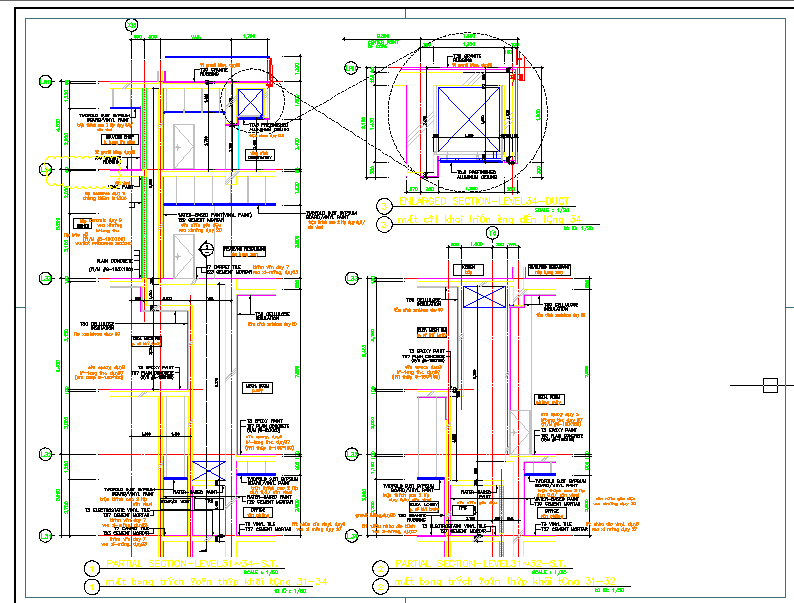The image size is (794, 603).
Task: Click the title bubble beside lower-left PARTIAL SECTION
Action: click(x=93, y=568)
